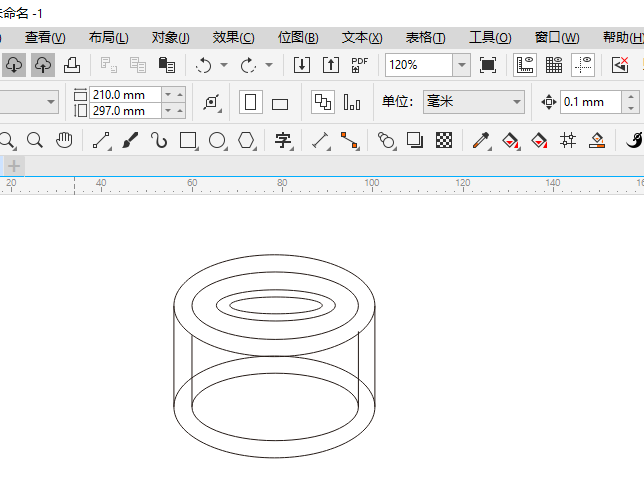Select the Rectangle tool

tap(188, 140)
